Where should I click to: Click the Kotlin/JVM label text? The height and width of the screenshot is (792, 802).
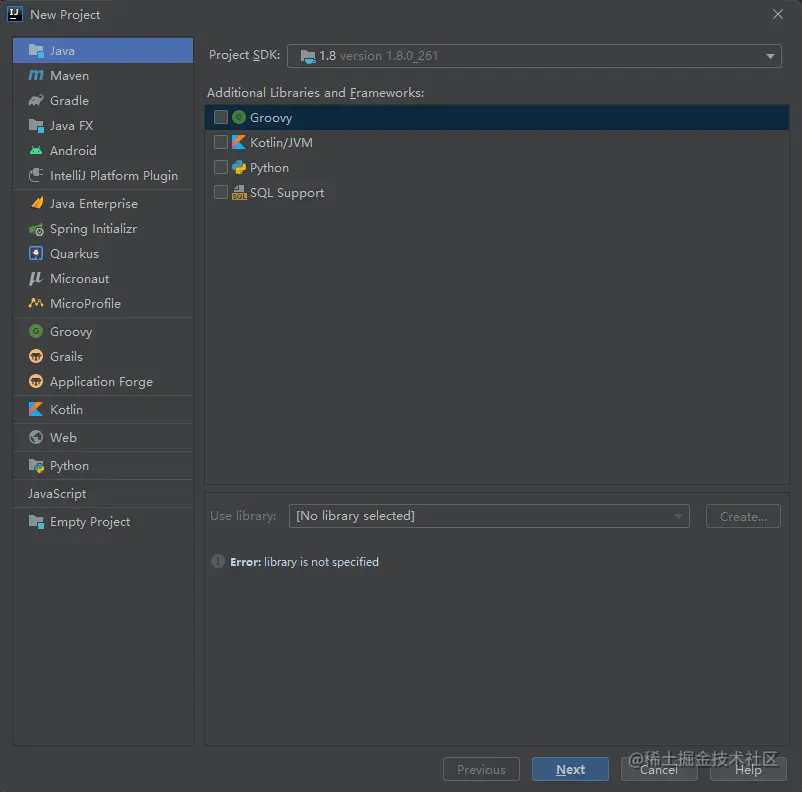point(281,142)
